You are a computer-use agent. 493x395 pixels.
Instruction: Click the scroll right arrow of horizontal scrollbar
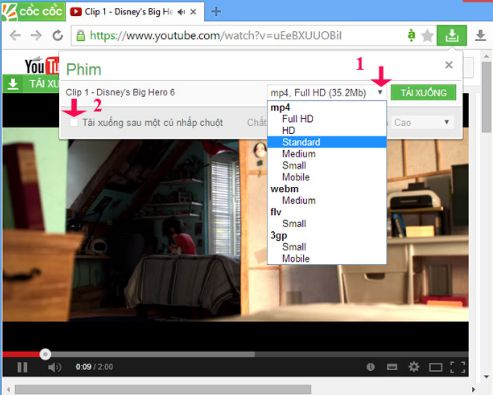coord(473,389)
